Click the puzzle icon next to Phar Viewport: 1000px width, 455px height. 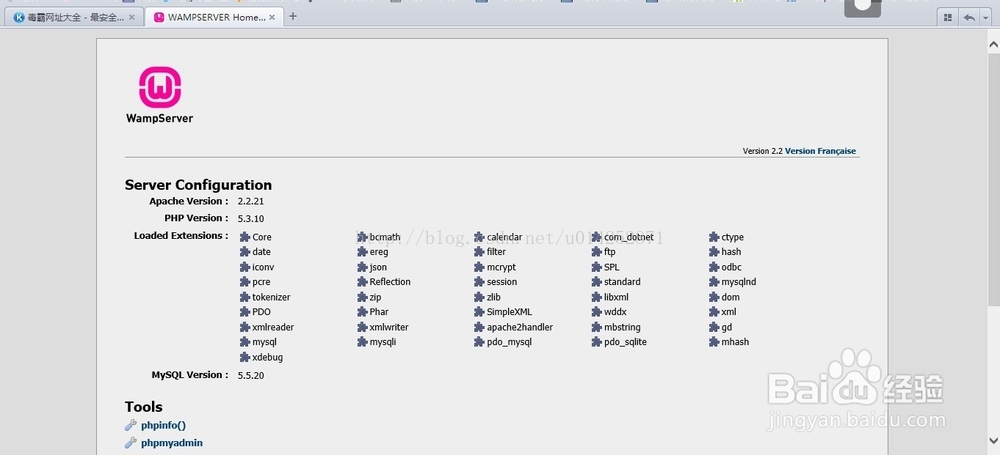(362, 312)
